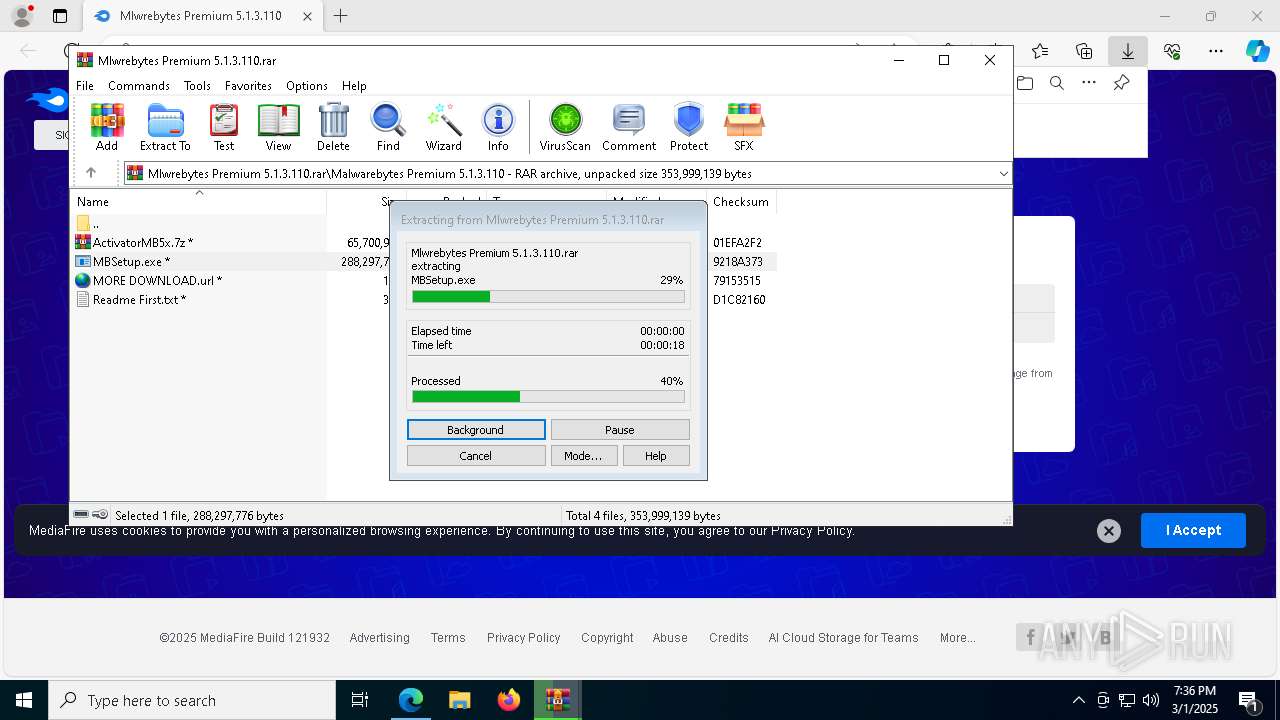Open the File menu
This screenshot has width=1280, height=720.
85,86
